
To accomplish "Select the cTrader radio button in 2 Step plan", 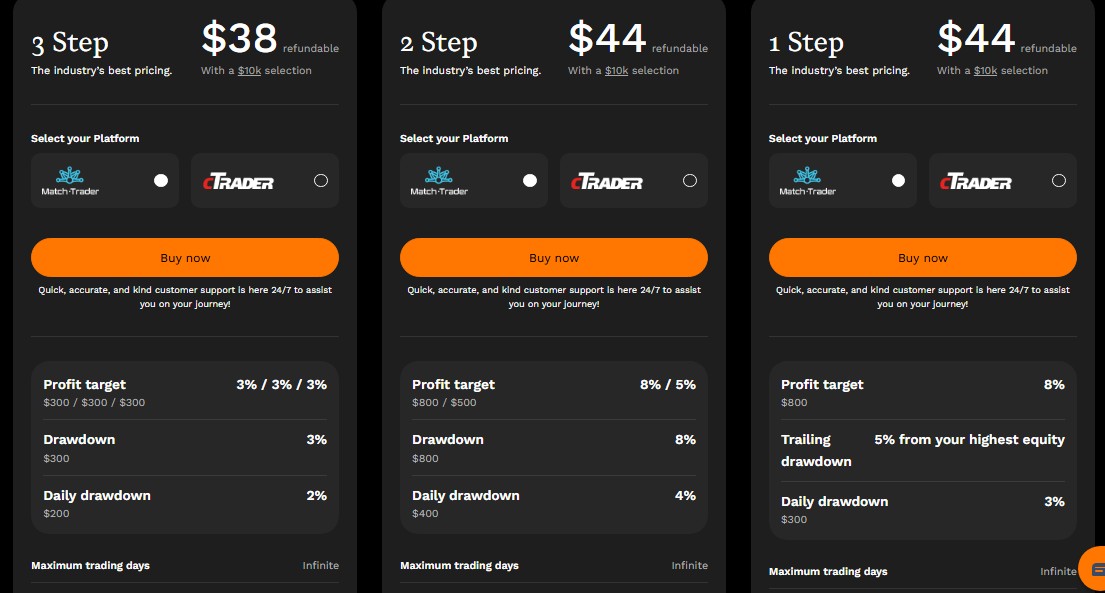I will 689,181.
